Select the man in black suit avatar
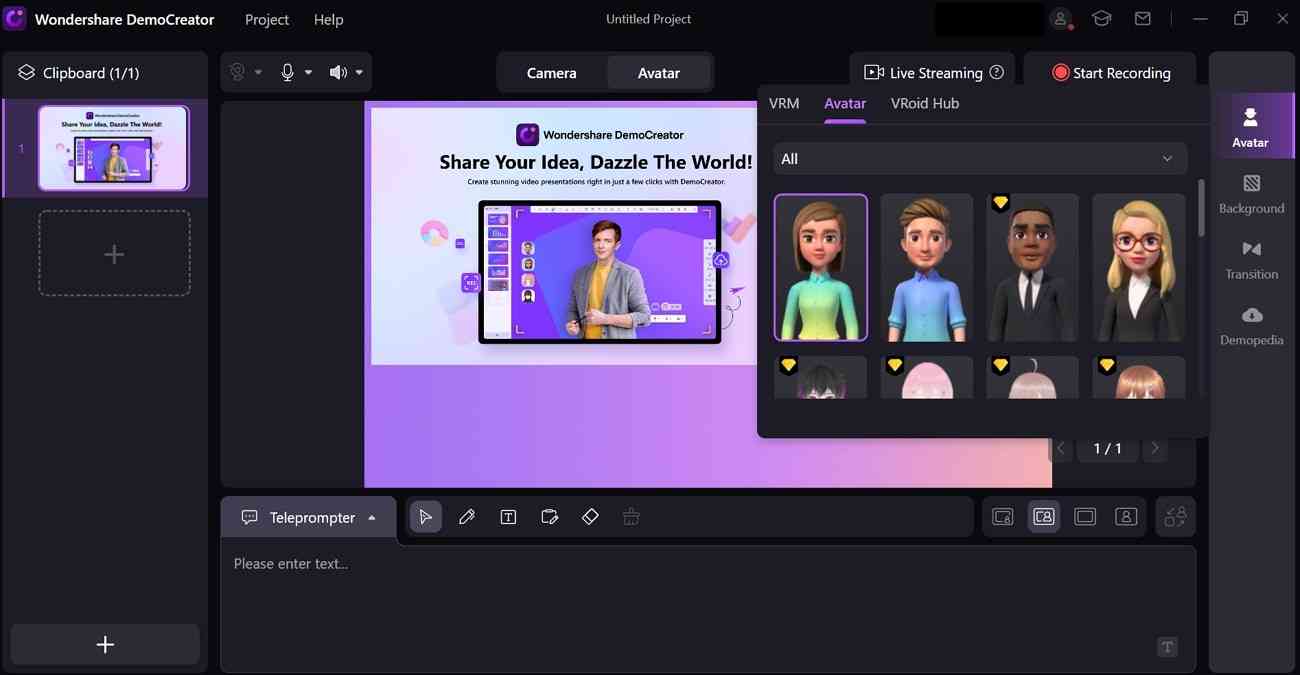 coord(1032,267)
